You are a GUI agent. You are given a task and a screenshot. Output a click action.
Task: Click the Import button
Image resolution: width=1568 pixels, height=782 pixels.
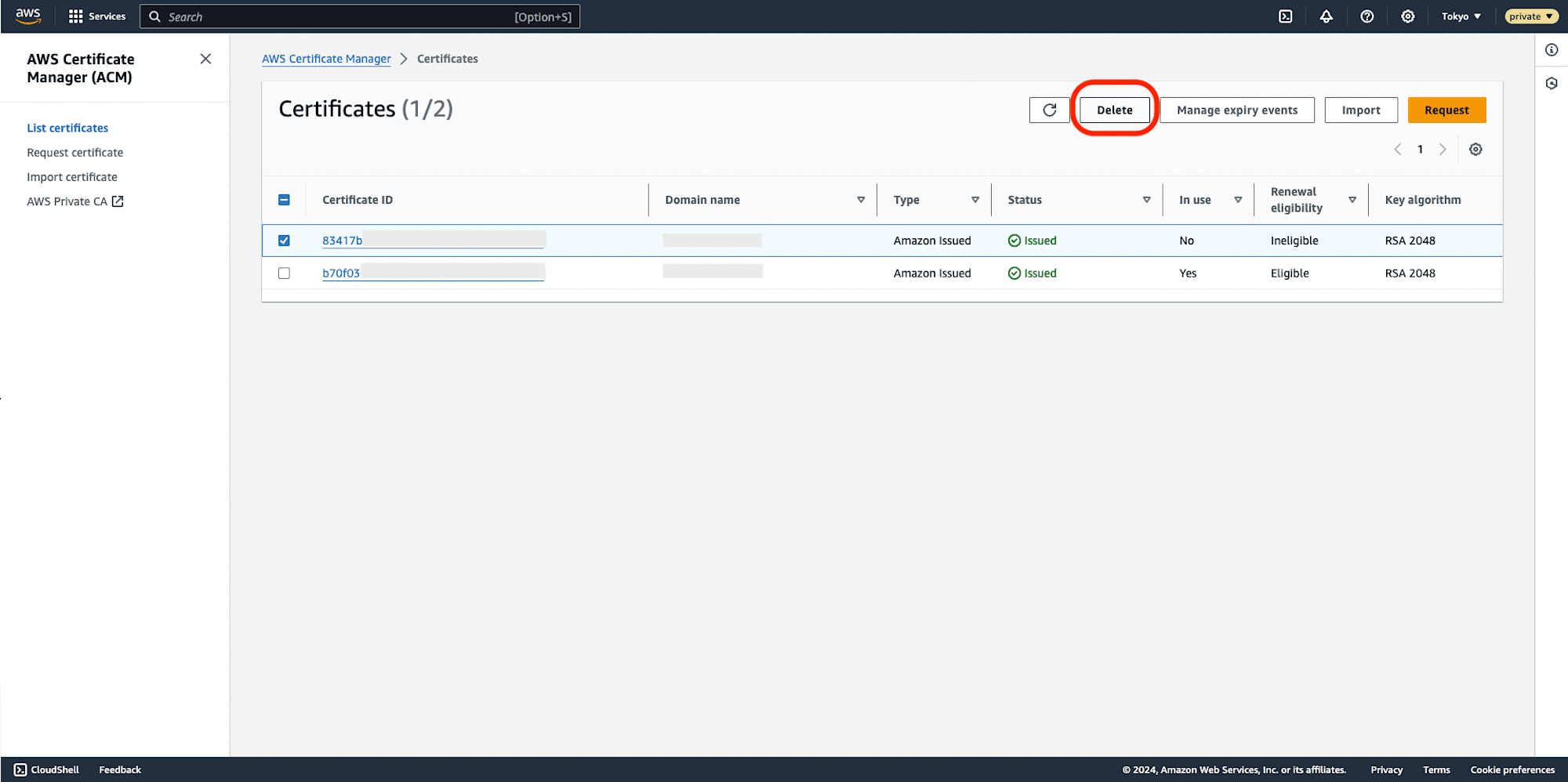coord(1361,110)
